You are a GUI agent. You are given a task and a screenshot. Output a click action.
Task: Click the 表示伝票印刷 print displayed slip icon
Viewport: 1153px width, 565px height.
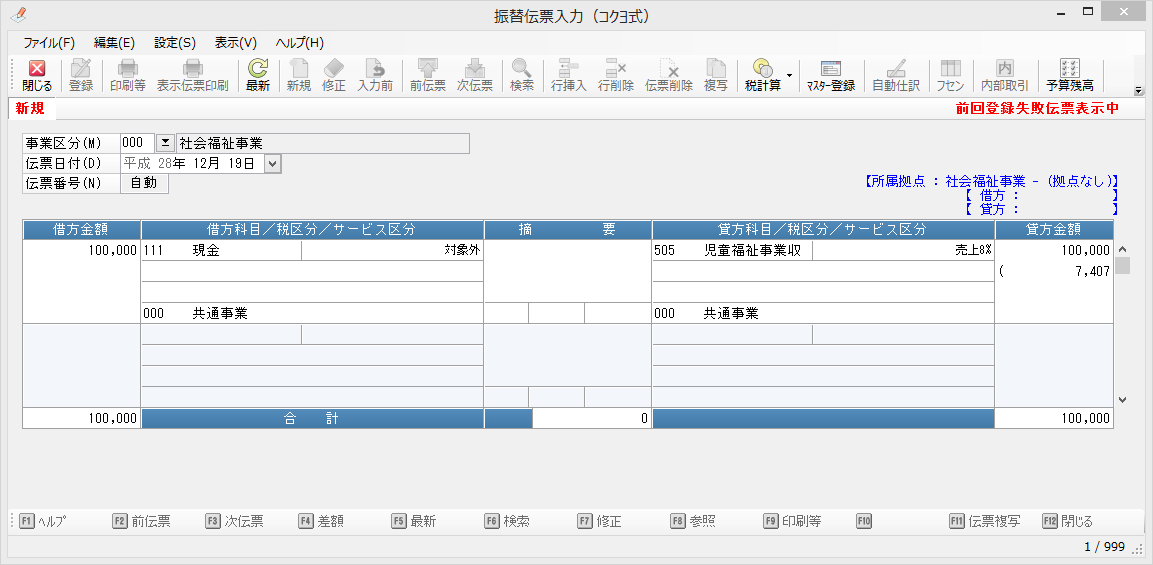(193, 75)
